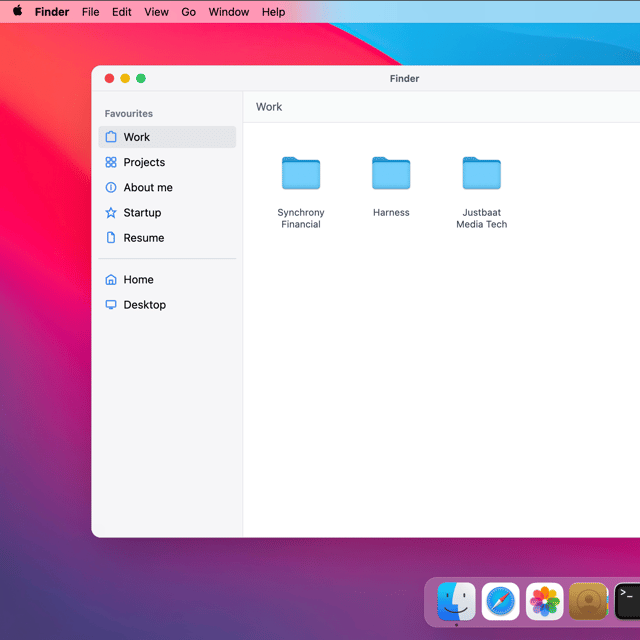Image resolution: width=640 pixels, height=640 pixels.
Task: Click the Synchrony Financial folder name
Action: pos(301,218)
